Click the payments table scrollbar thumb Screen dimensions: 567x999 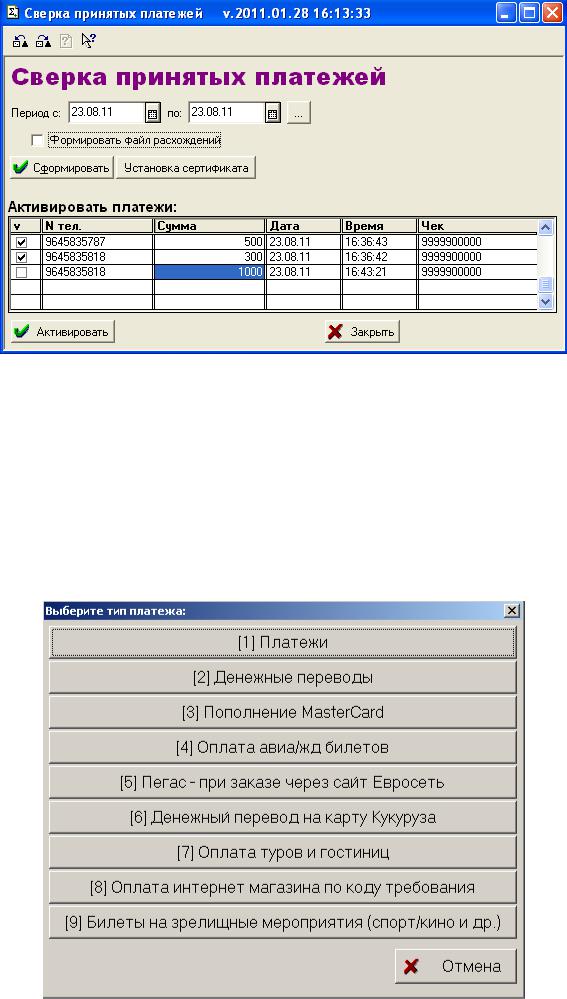click(x=545, y=285)
